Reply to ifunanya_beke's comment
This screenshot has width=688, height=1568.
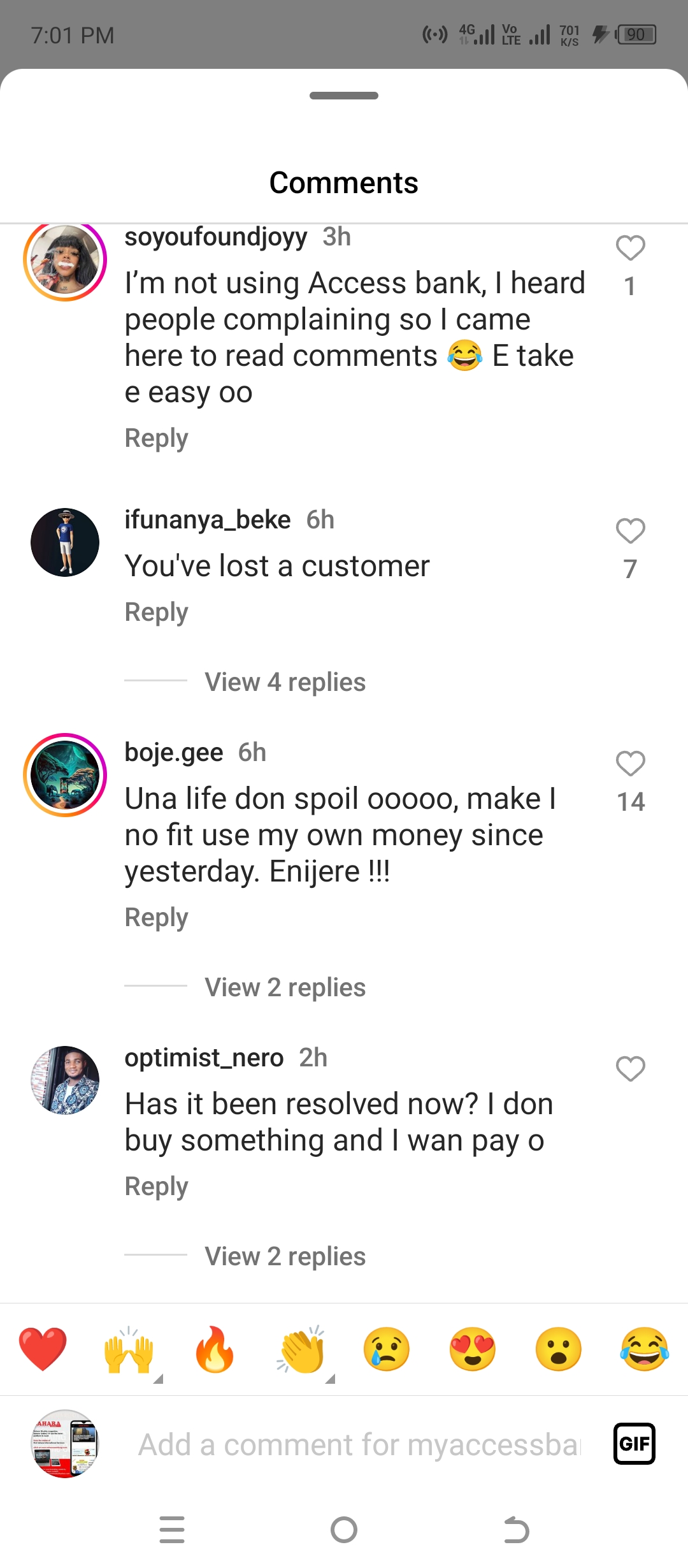[157, 612]
